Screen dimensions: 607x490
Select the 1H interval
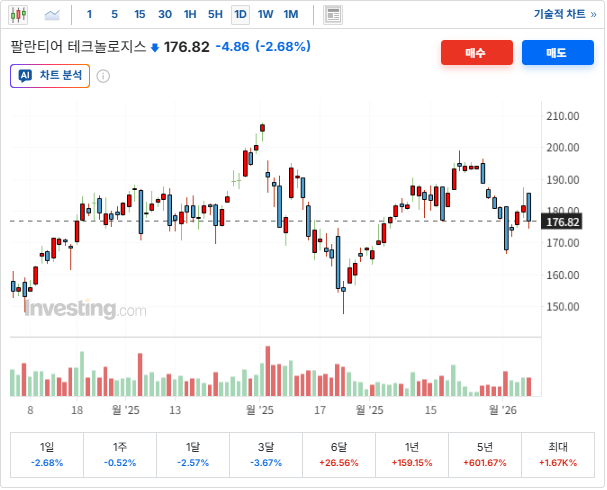pyautogui.click(x=190, y=15)
